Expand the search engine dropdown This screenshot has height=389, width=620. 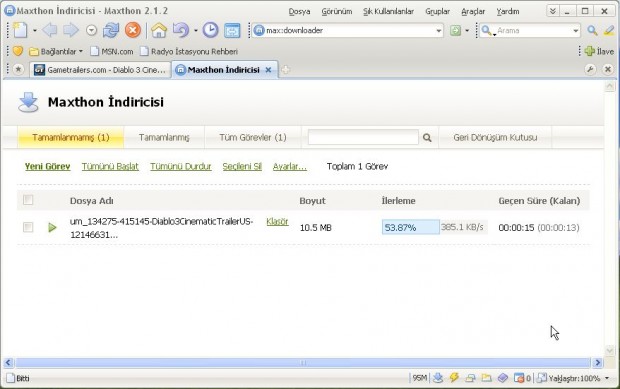494,35
